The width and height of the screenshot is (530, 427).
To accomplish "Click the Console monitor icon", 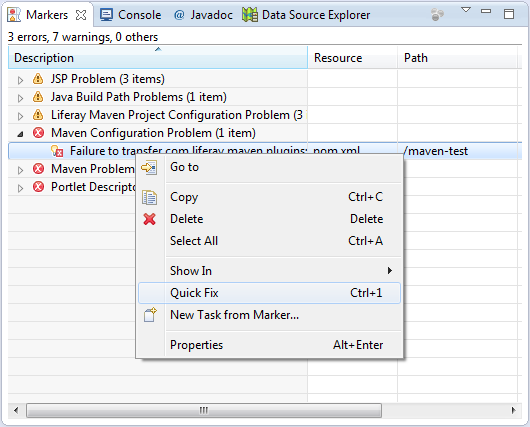I will click(106, 15).
